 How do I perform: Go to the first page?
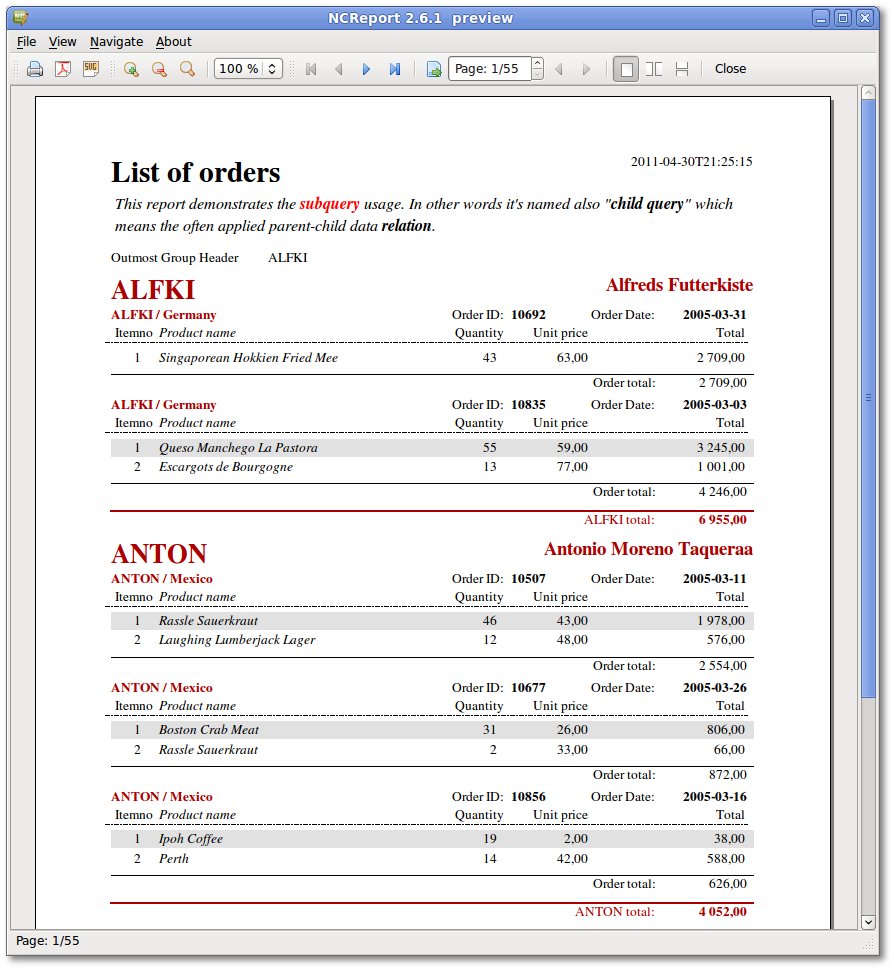pos(311,69)
